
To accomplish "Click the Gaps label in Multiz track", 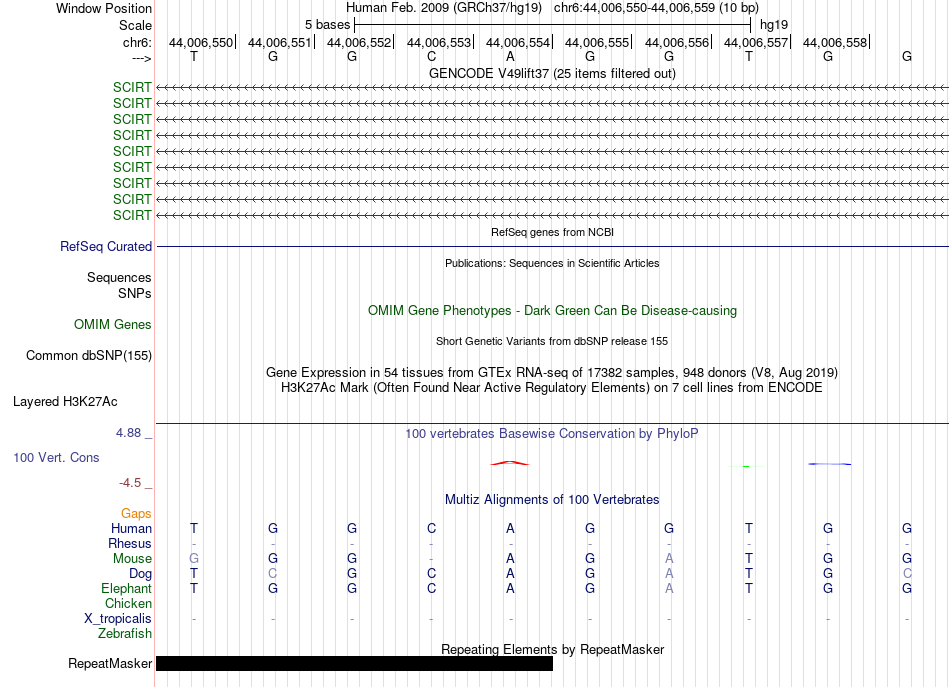I will pos(136,513).
